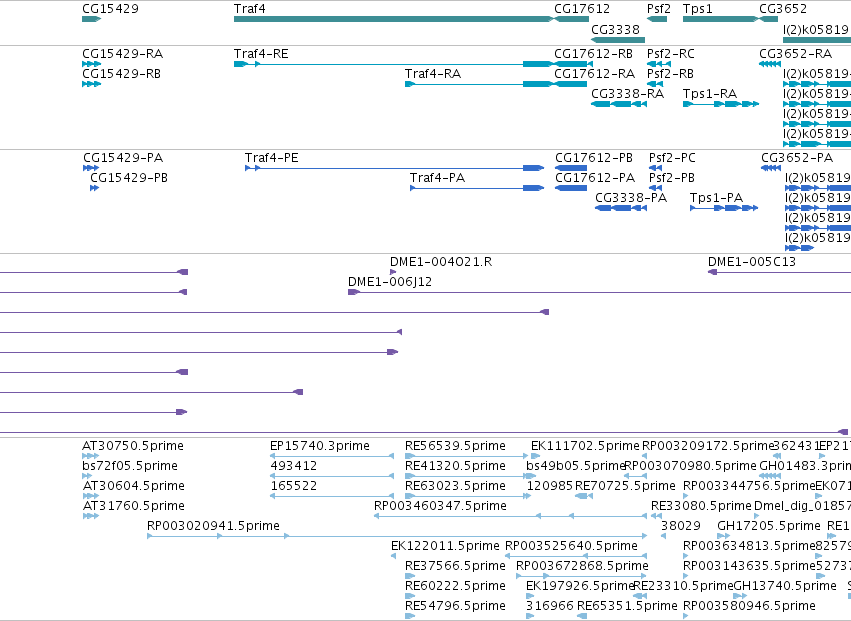
Task: Open the CG3652 gene label
Action: point(783,9)
